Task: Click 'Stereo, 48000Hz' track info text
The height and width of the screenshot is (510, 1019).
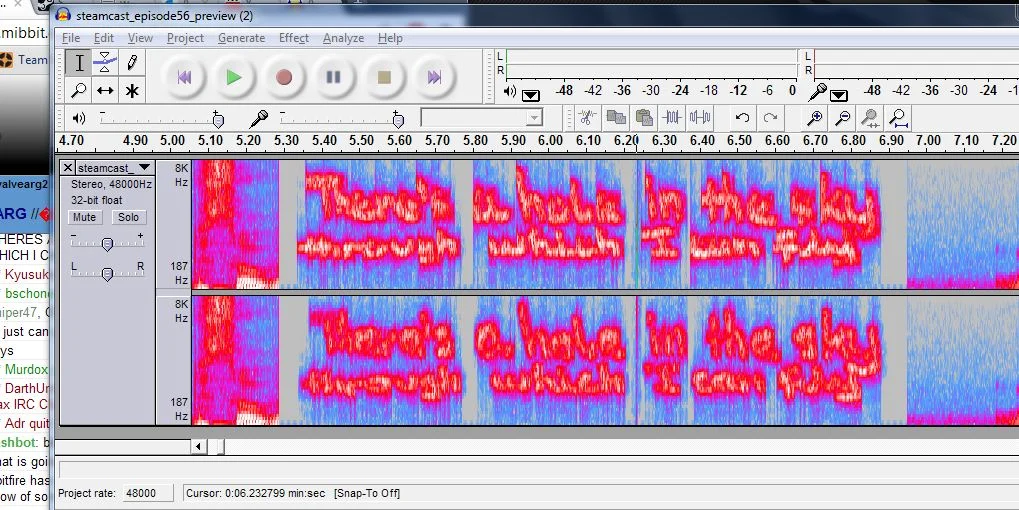Action: tap(111, 185)
